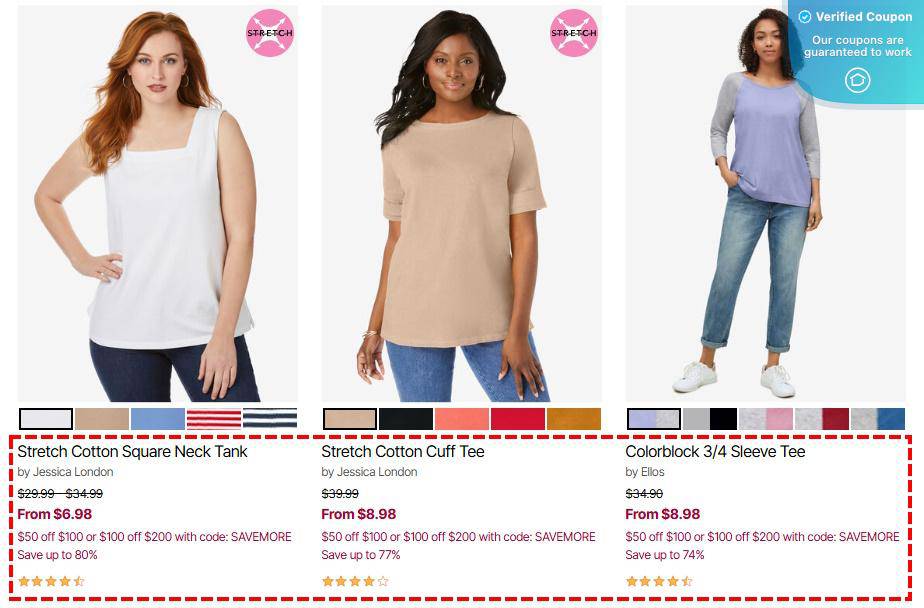Click the house icon in Verified Coupon banner

coord(857,80)
